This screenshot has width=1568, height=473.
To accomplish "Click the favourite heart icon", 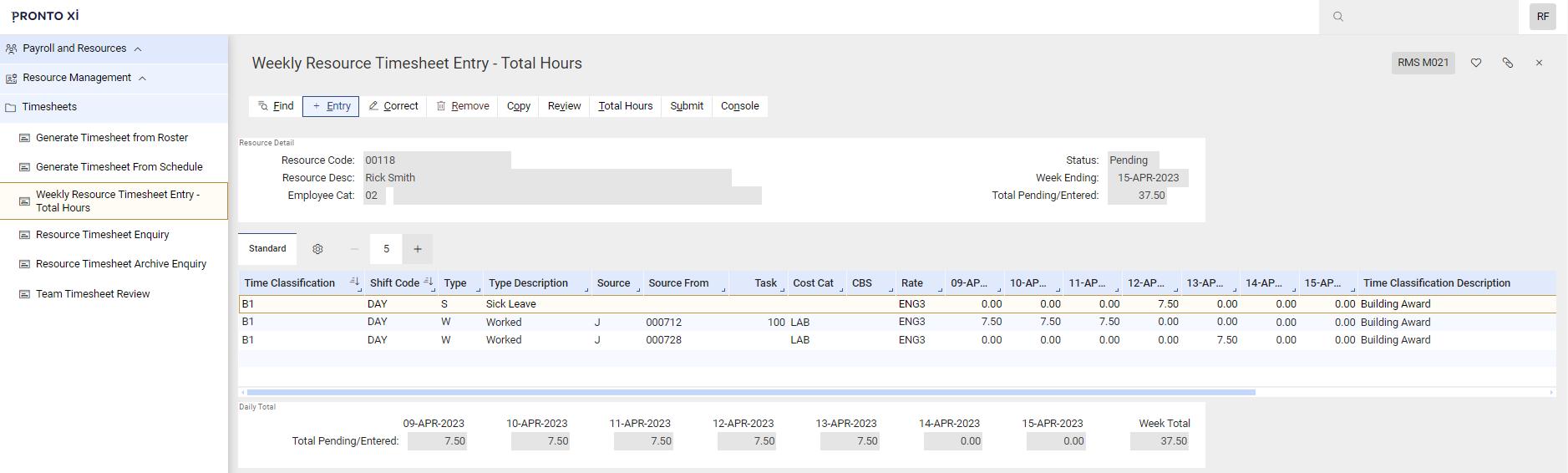I will 1476,63.
